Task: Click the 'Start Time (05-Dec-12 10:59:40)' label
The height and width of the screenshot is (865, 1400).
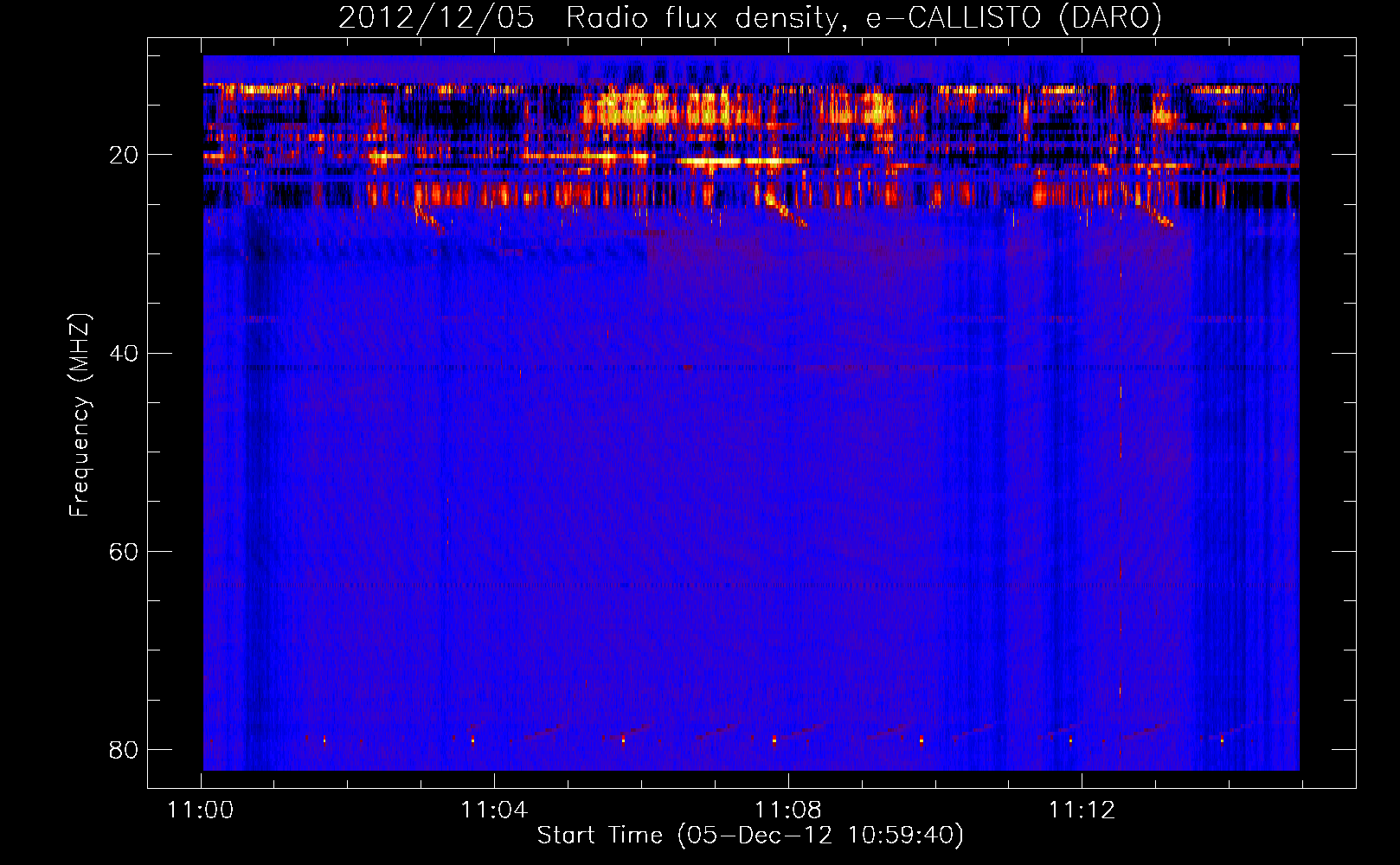Action: (x=750, y=836)
